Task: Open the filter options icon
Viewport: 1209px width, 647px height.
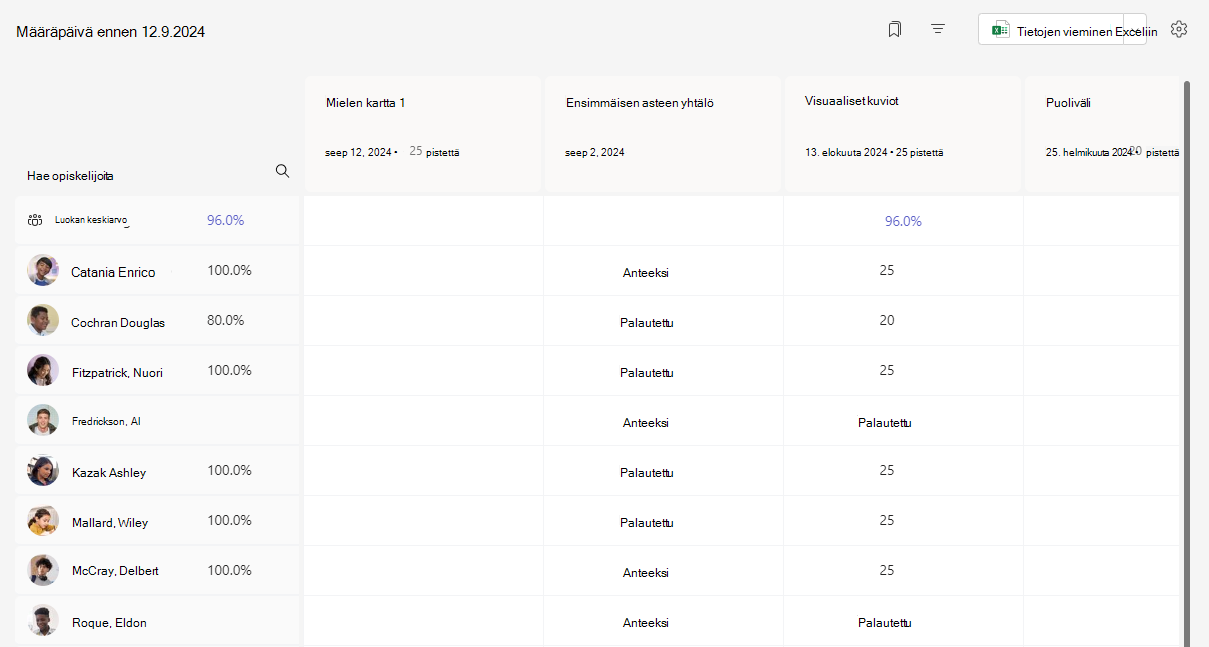Action: [x=938, y=30]
